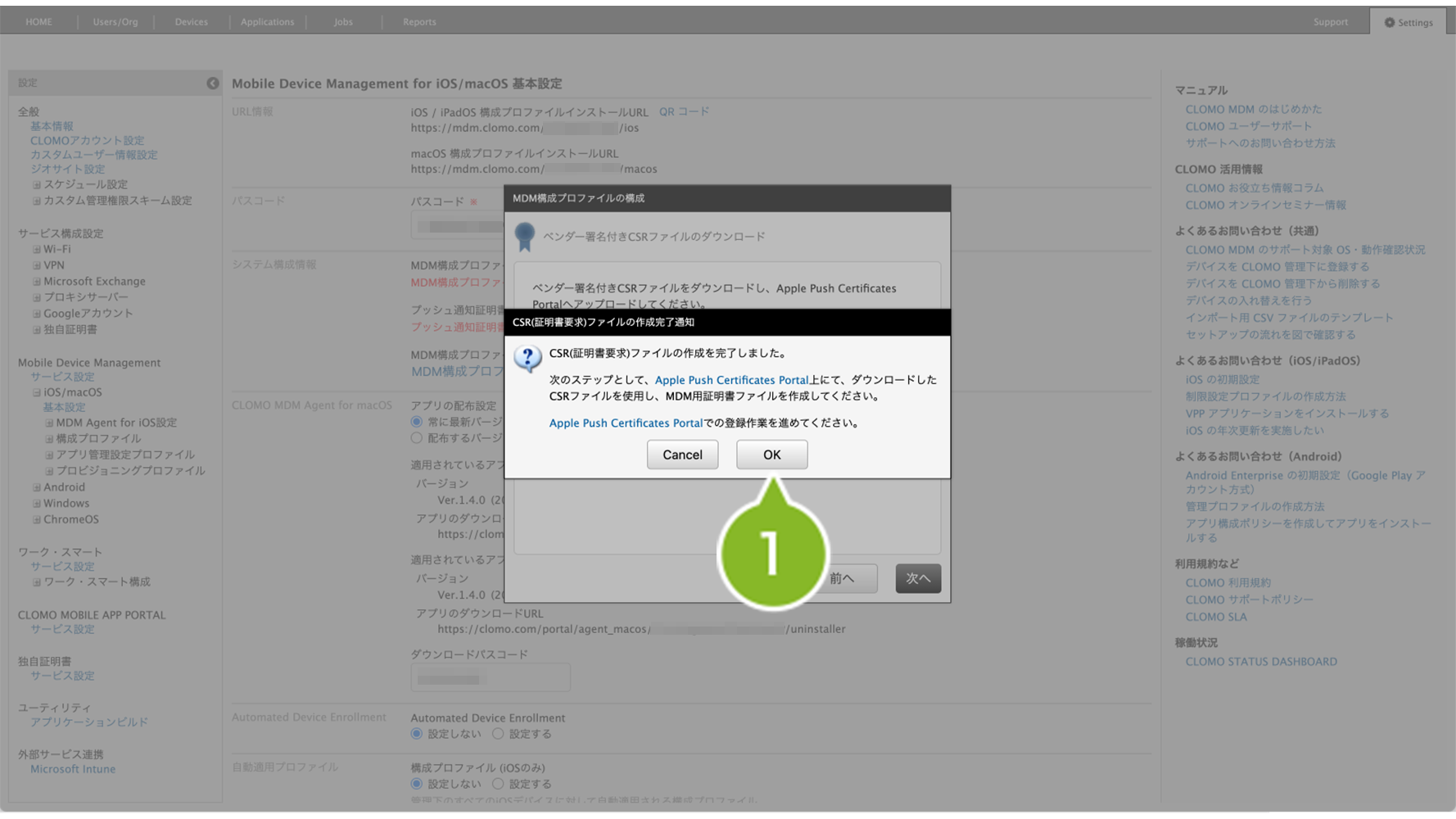Select 設定する for 構成プロファイル (iOSのみ)

(x=498, y=784)
